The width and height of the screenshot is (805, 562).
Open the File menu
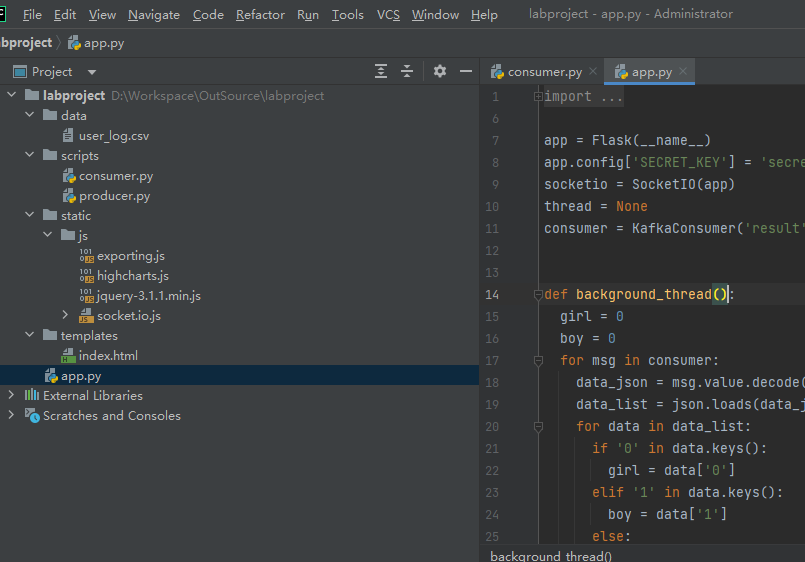tap(32, 15)
